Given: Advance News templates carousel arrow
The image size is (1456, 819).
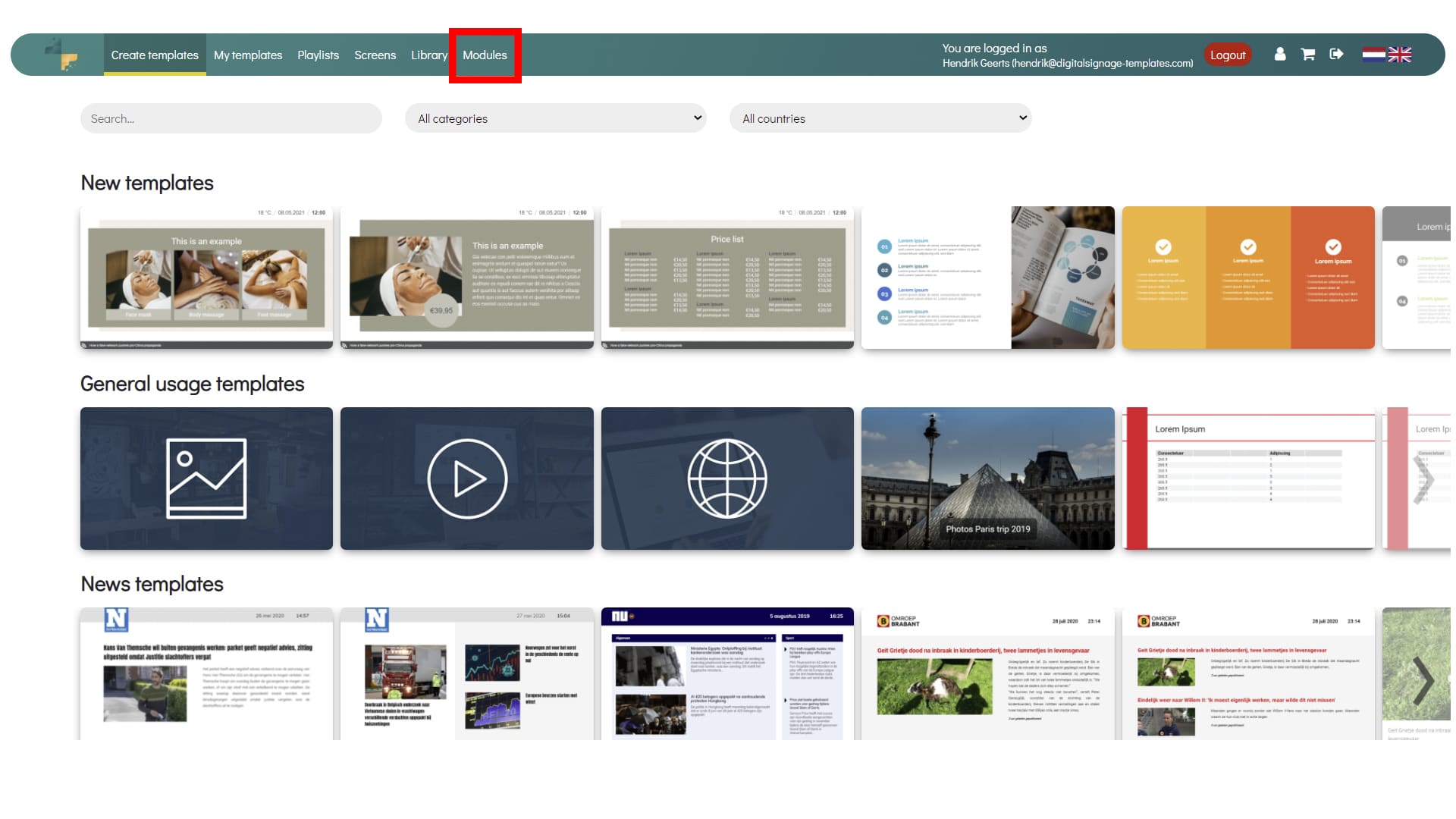Looking at the screenshot, I should pyautogui.click(x=1424, y=680).
